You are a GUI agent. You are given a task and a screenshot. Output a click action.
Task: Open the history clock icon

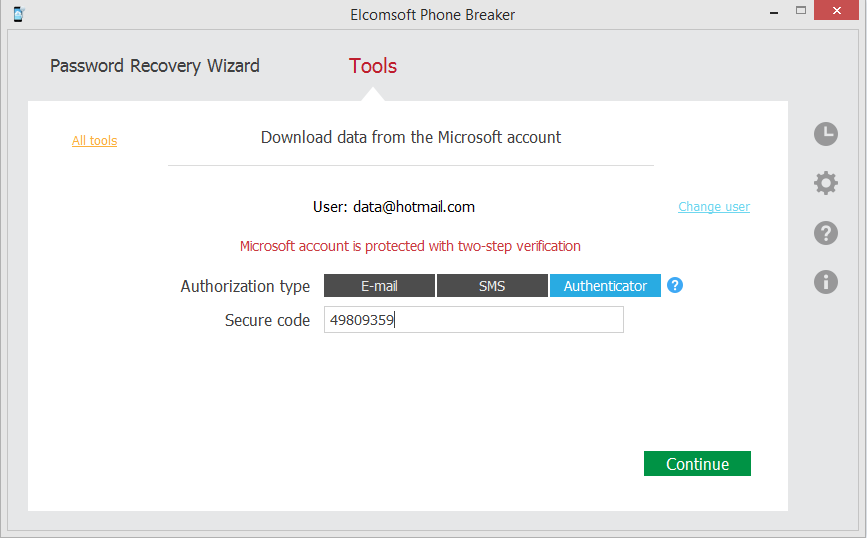826,134
